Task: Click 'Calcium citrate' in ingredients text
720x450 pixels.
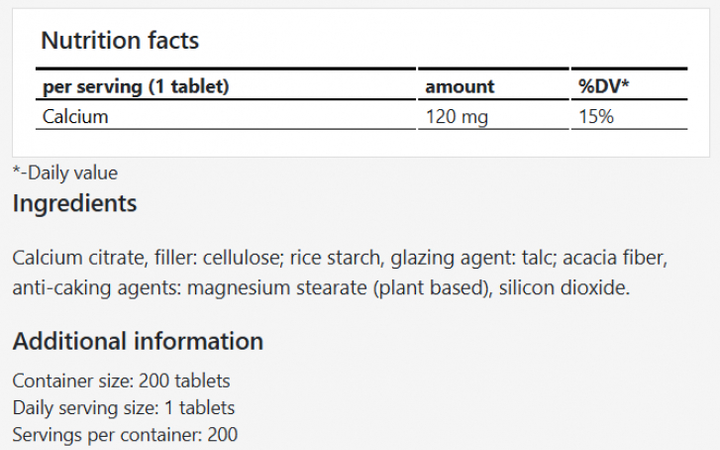Action: [x=78, y=259]
